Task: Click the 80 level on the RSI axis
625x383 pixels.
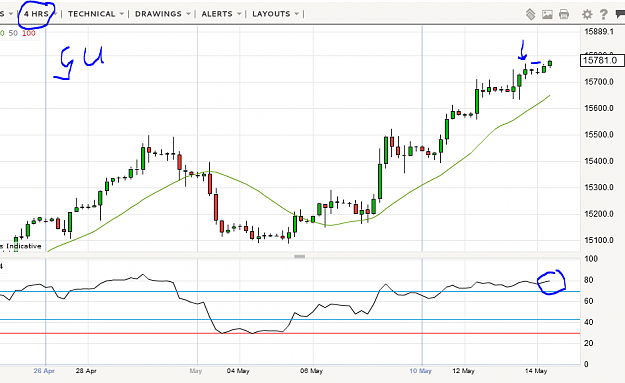Action: pos(588,280)
